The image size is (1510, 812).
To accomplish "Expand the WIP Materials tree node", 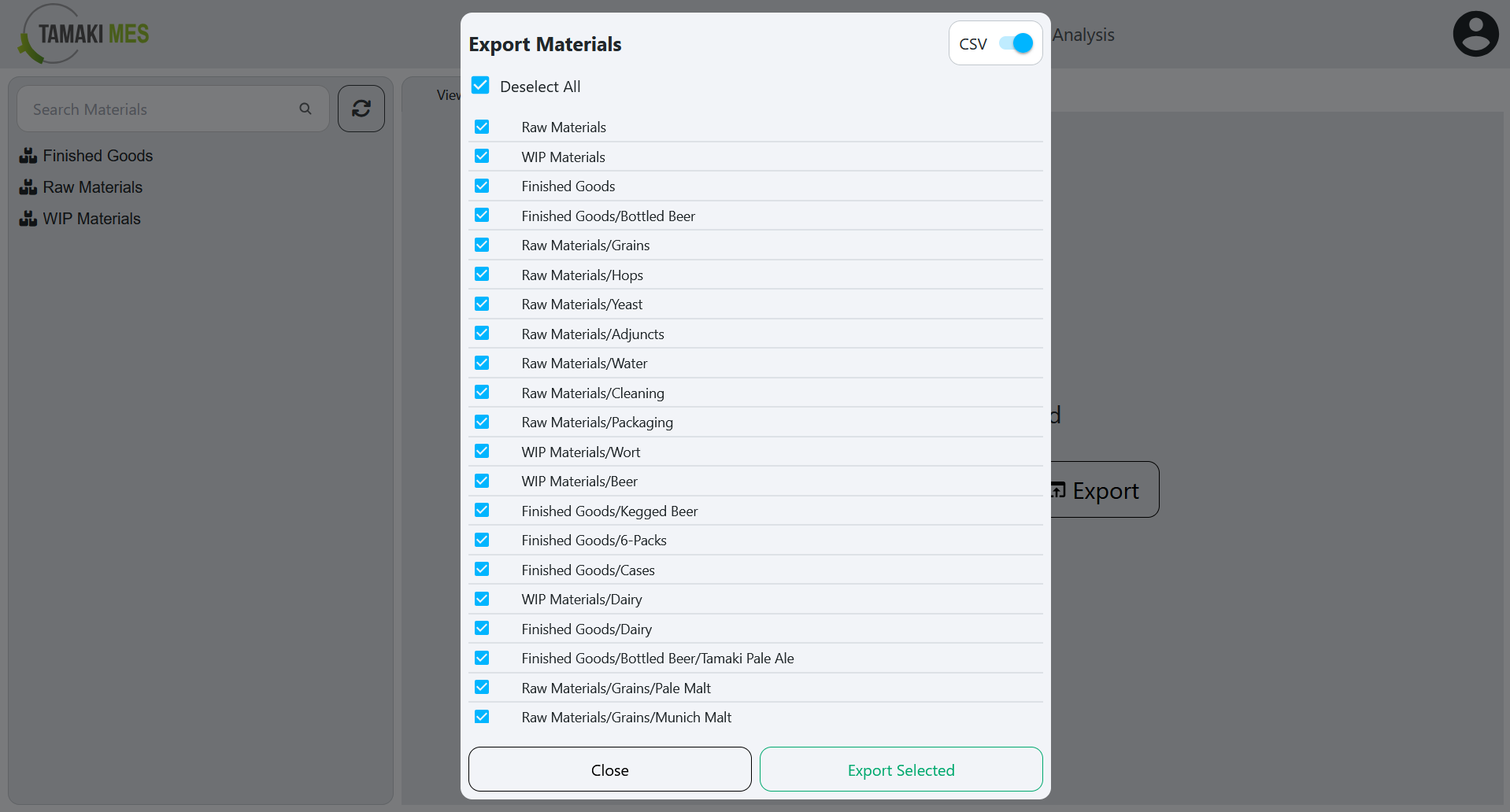I will pos(91,218).
